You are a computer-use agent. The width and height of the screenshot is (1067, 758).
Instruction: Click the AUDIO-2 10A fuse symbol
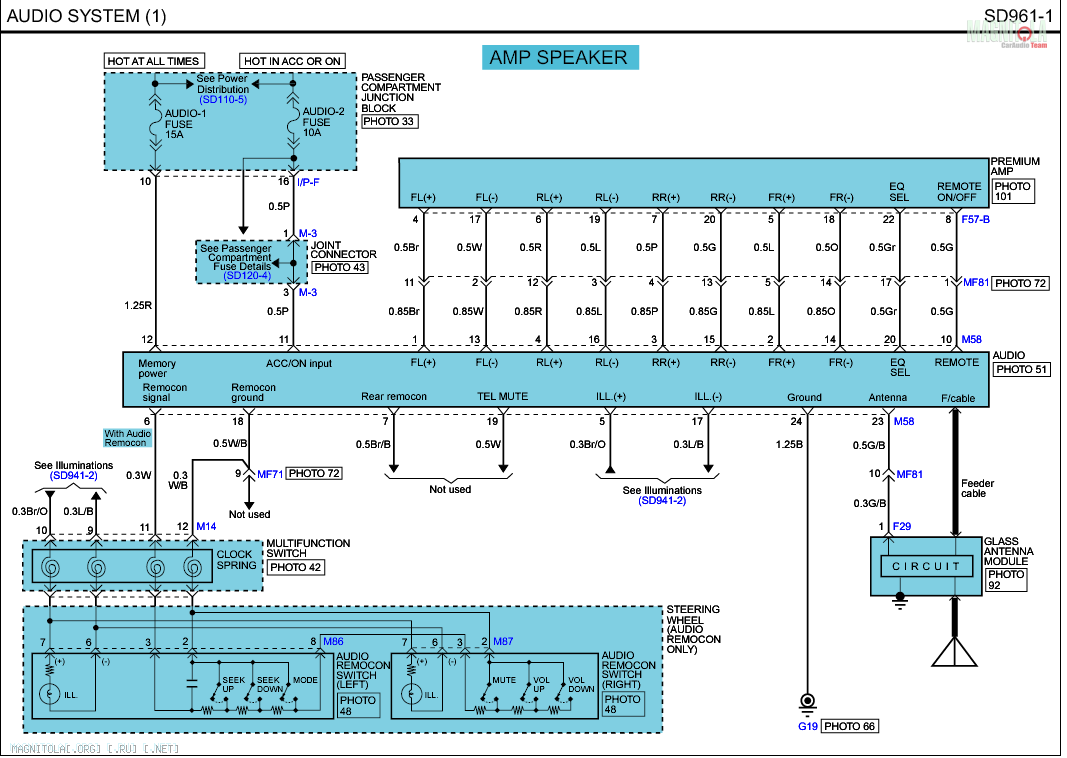(x=292, y=124)
